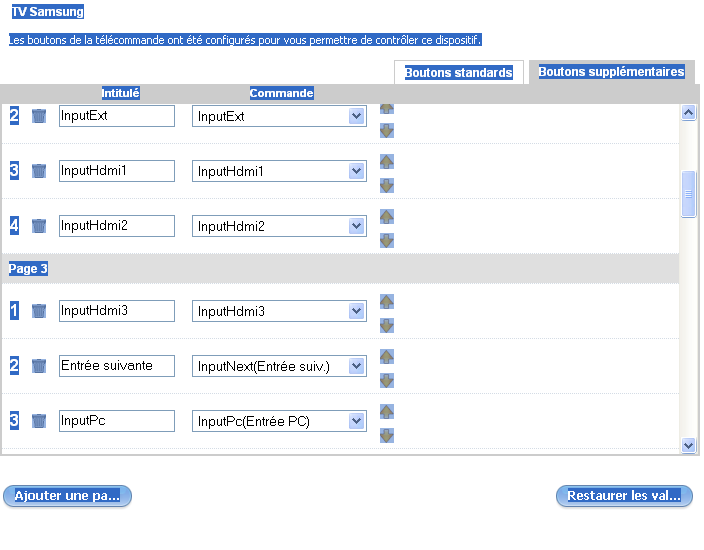Move the InputPc row down
The width and height of the screenshot is (704, 550).
pos(387,436)
